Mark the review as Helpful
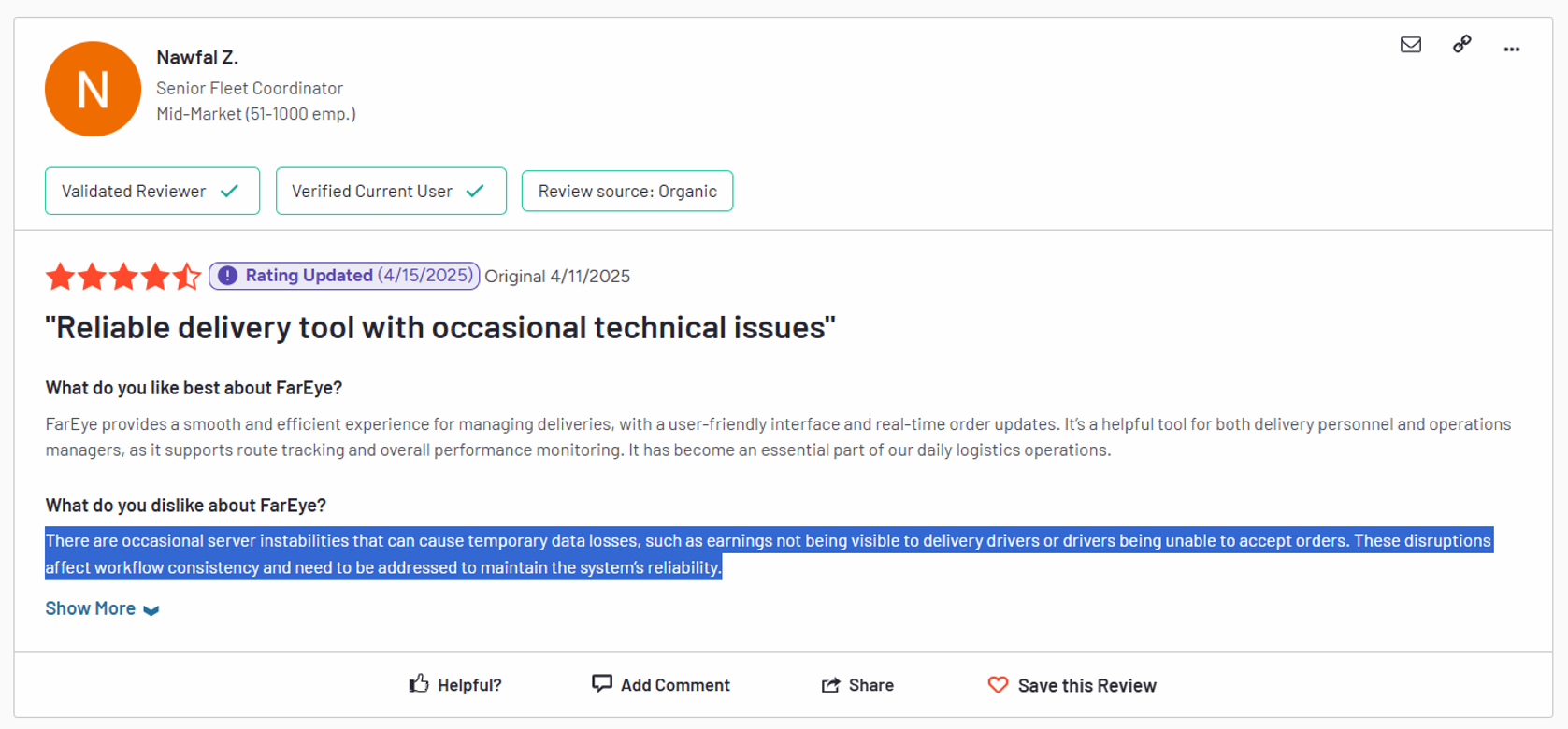This screenshot has height=729, width=1568. point(455,685)
